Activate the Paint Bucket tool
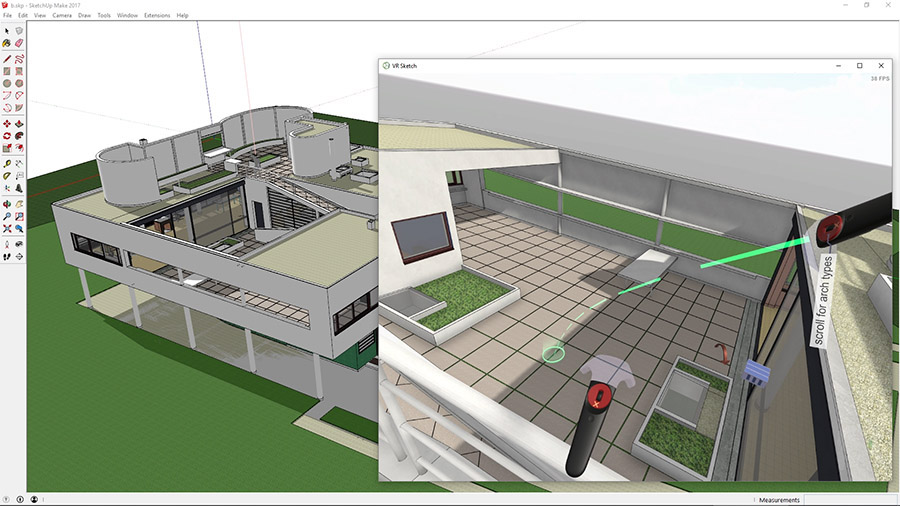 point(7,43)
